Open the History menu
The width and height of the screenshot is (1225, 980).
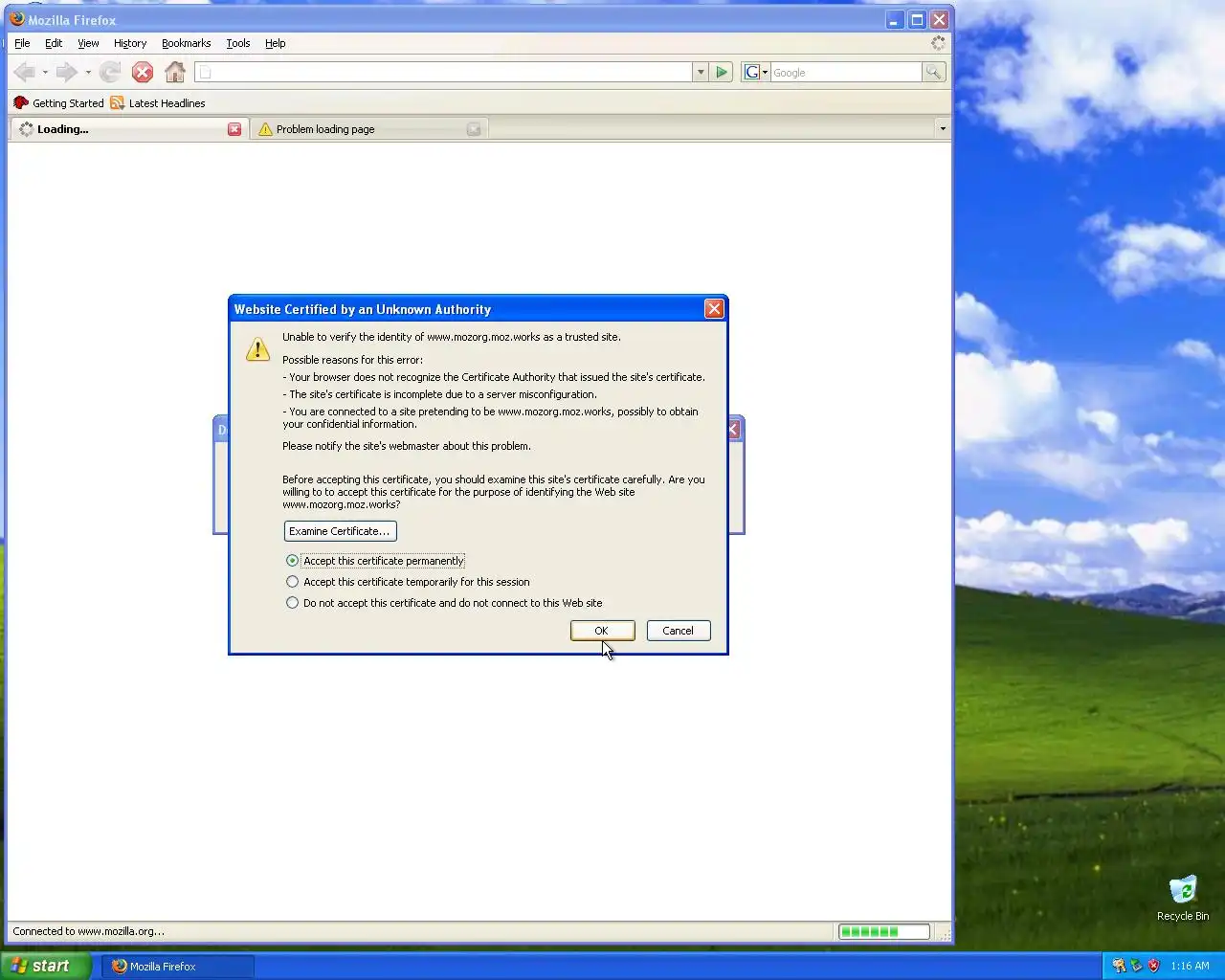(x=130, y=43)
